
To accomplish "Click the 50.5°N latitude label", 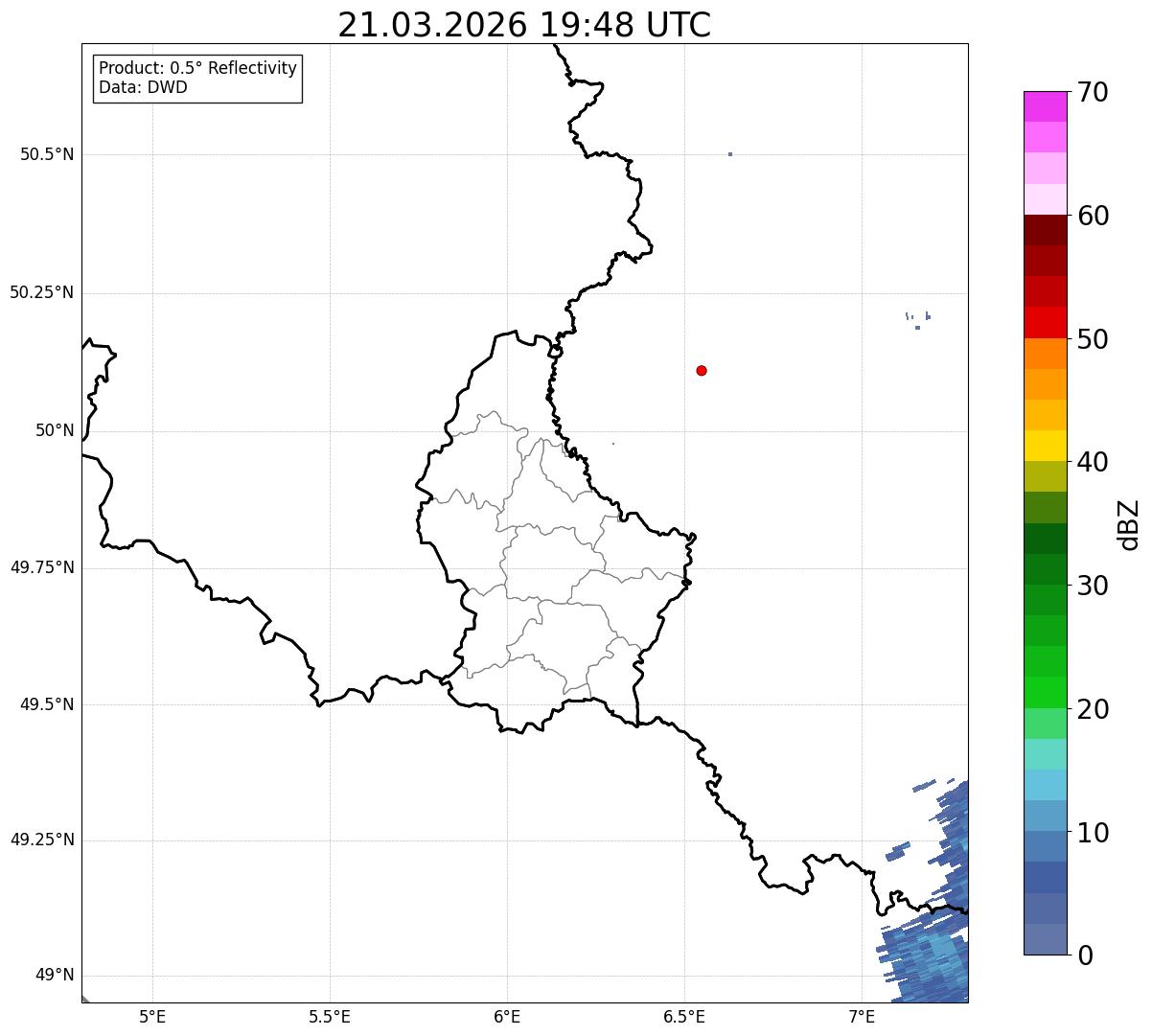I will (47, 154).
